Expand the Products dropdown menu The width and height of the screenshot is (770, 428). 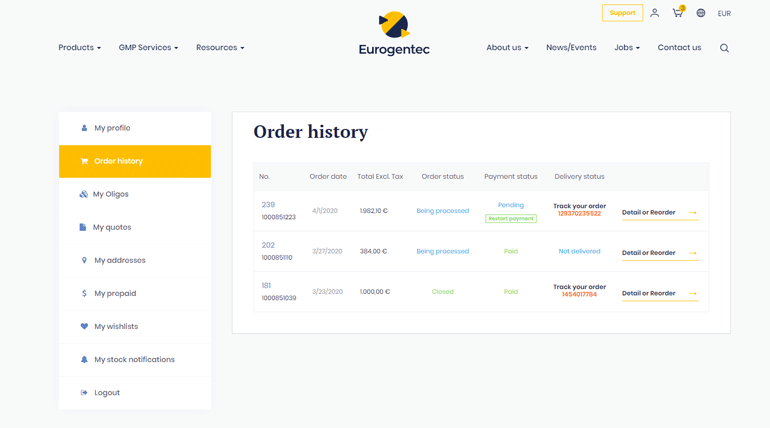click(79, 48)
